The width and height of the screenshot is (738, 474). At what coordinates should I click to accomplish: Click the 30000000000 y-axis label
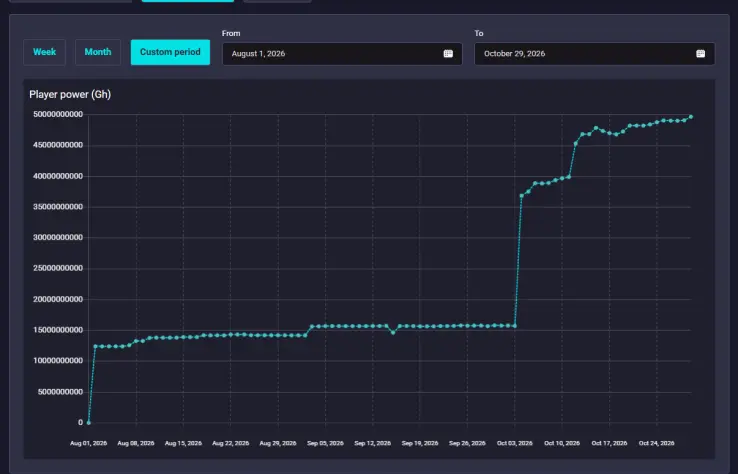[58, 238]
